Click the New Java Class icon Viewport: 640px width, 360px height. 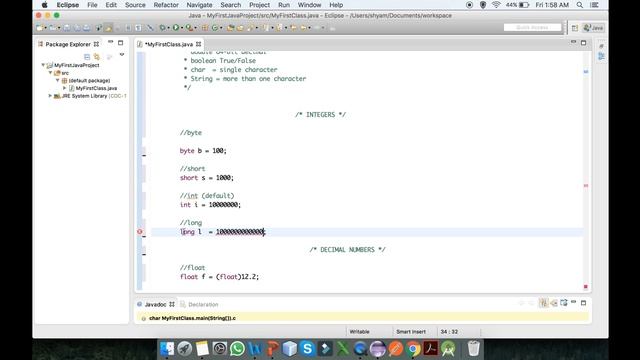tap(215, 28)
